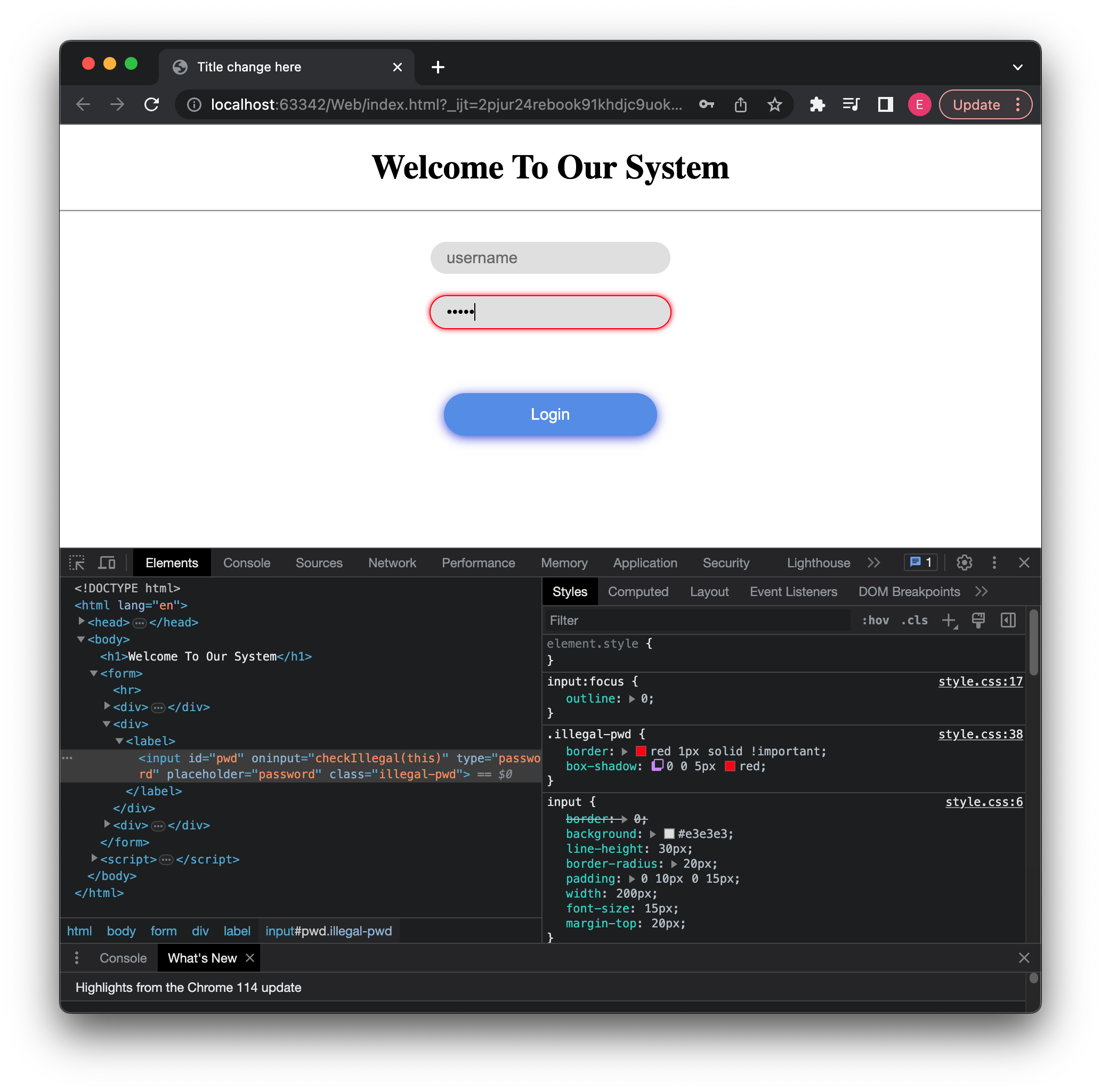Select the form breadcrumb item
Image resolution: width=1101 pixels, height=1092 pixels.
pyautogui.click(x=164, y=931)
